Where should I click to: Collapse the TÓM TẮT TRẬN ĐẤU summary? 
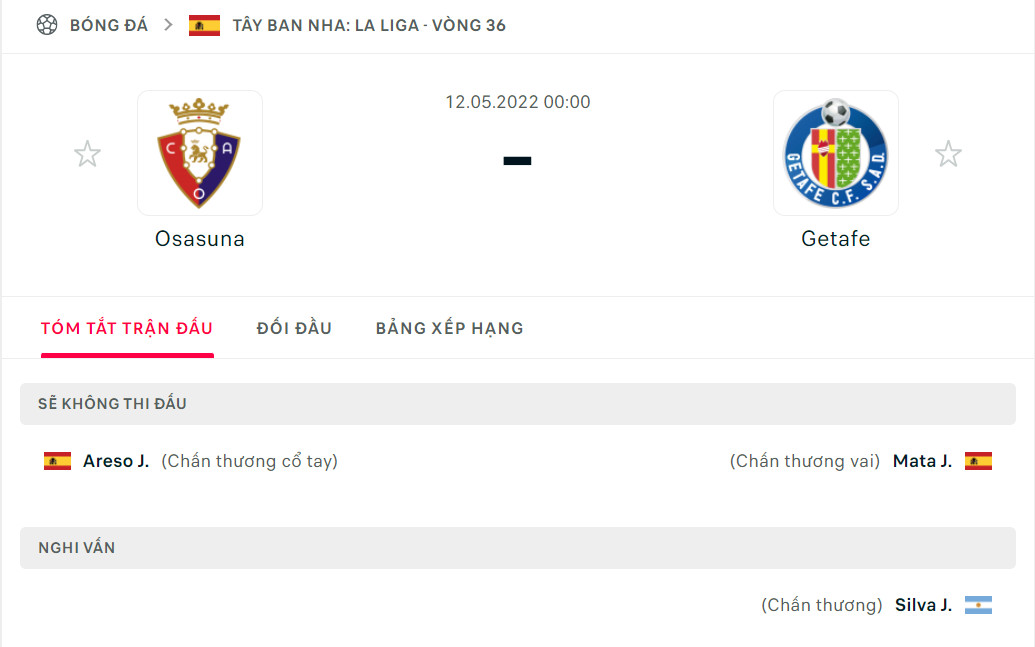pos(126,327)
